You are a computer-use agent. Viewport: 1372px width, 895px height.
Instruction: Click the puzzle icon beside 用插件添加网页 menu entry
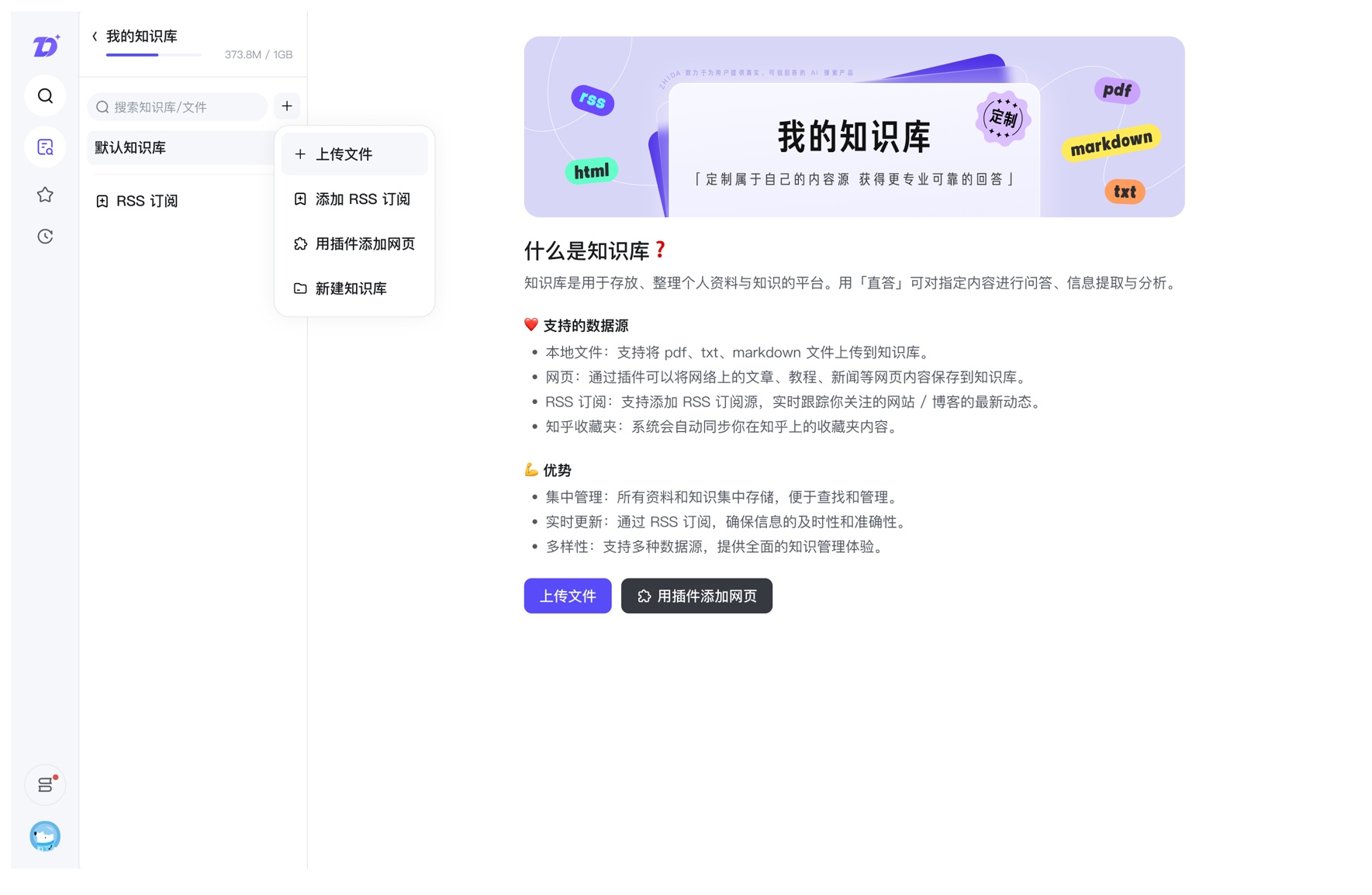pos(300,244)
